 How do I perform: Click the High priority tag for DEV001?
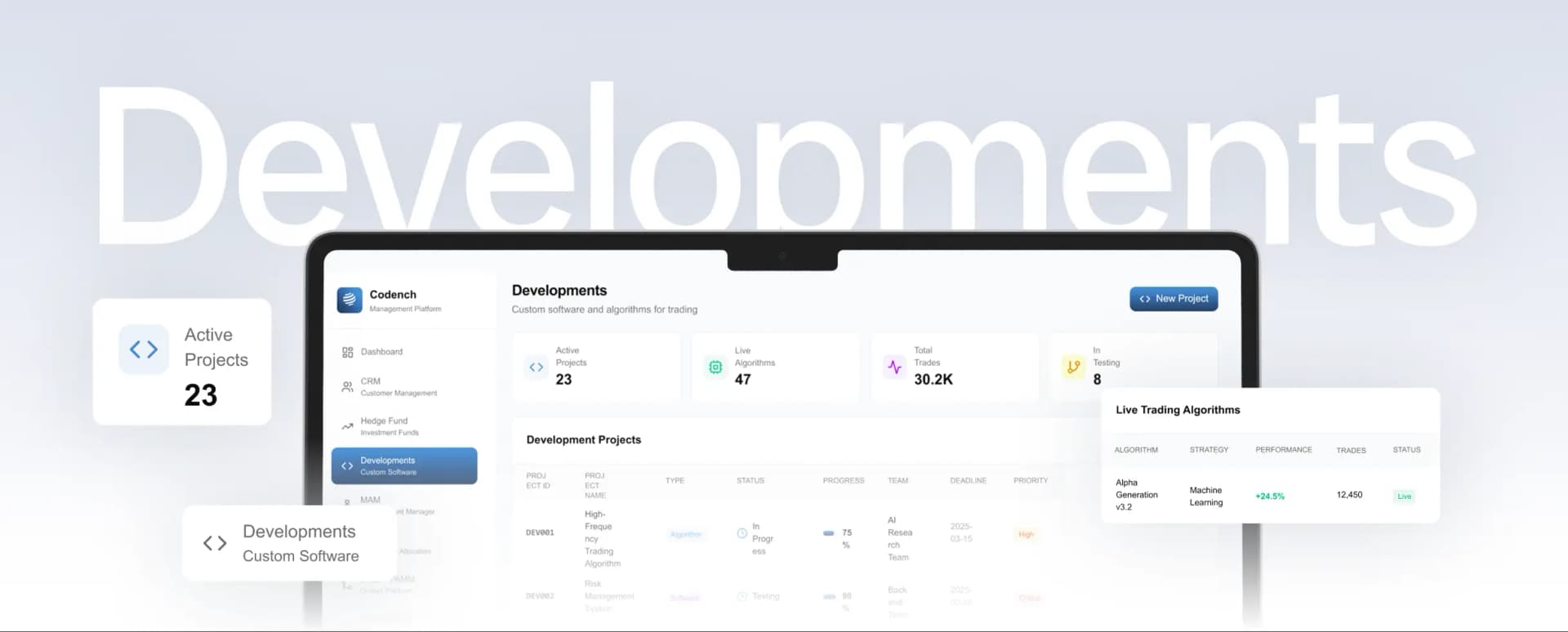[1026, 534]
